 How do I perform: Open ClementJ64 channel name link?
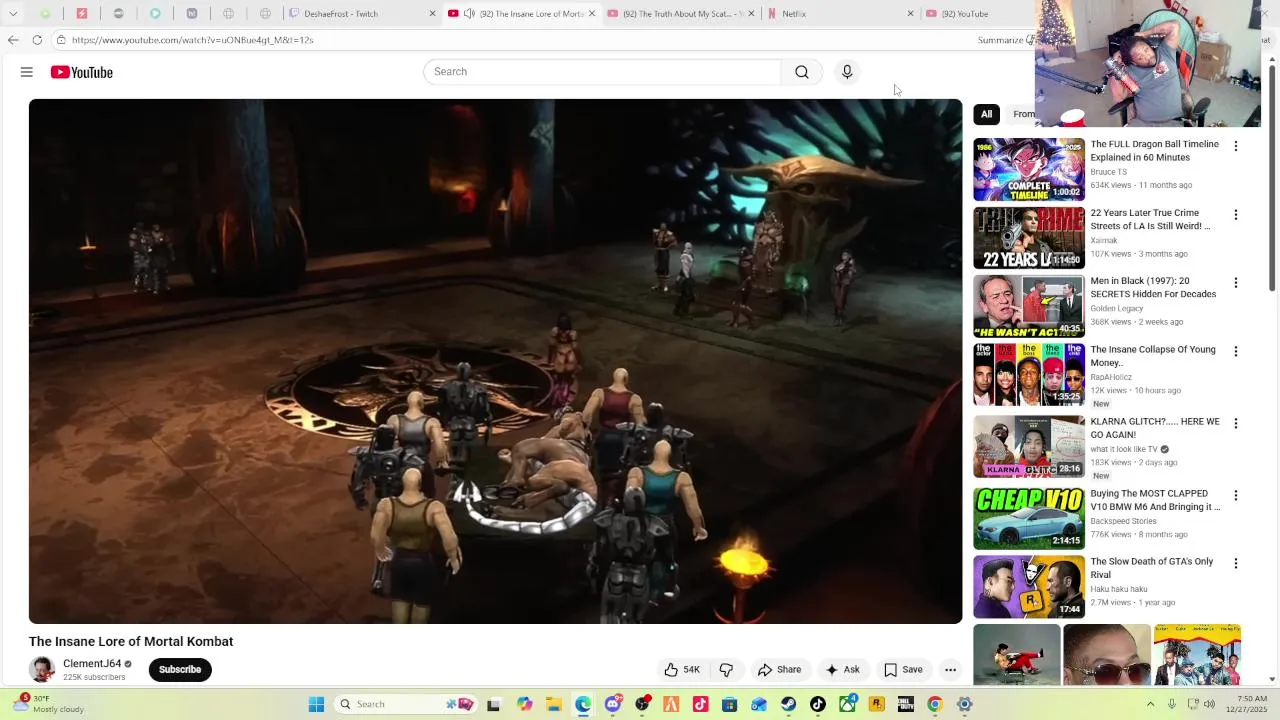pyautogui.click(x=92, y=664)
